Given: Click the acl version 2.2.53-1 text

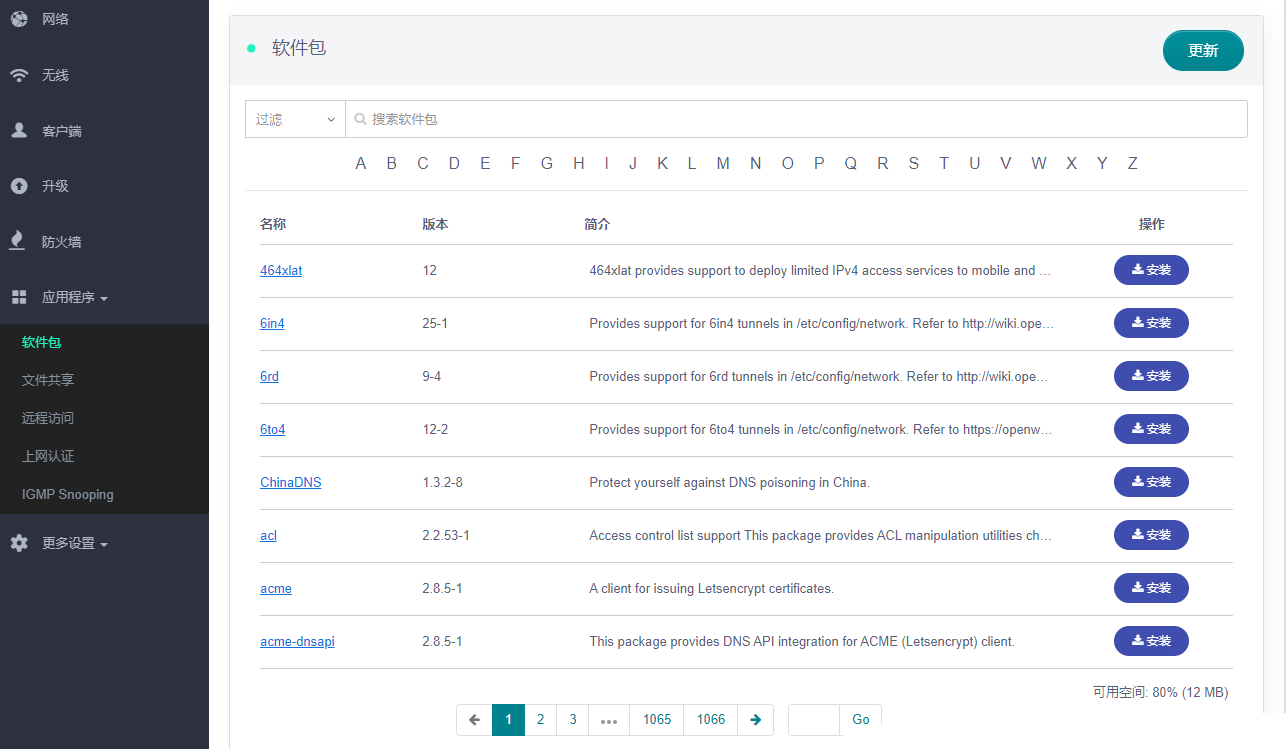Looking at the screenshot, I should 446,535.
